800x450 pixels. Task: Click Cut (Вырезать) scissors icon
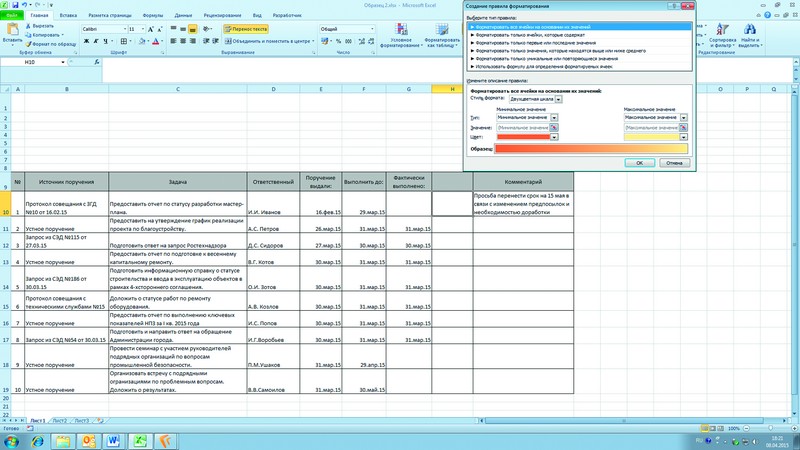click(29, 26)
